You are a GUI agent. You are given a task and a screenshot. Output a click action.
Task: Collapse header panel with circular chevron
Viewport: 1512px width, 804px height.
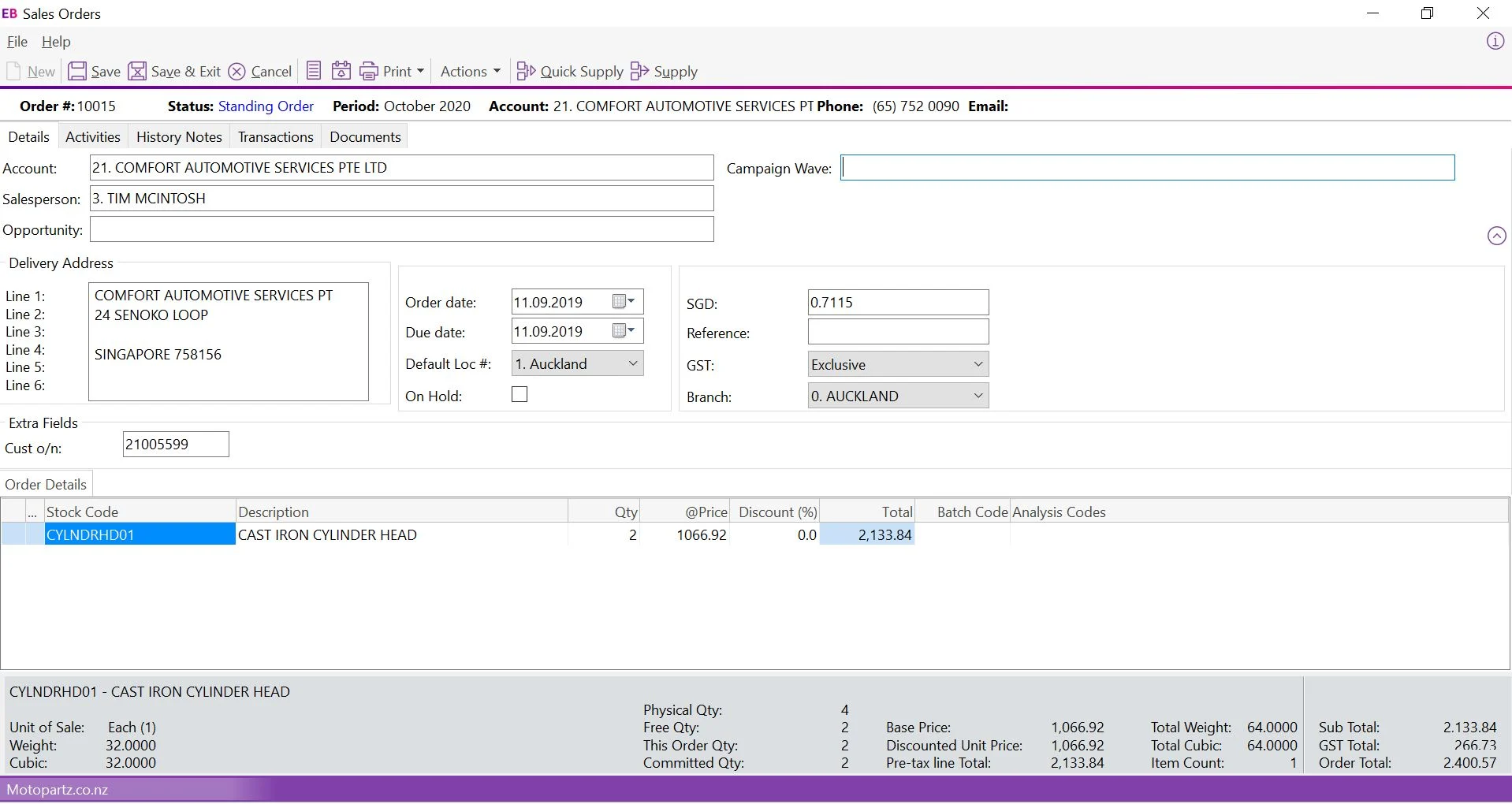coord(1496,236)
